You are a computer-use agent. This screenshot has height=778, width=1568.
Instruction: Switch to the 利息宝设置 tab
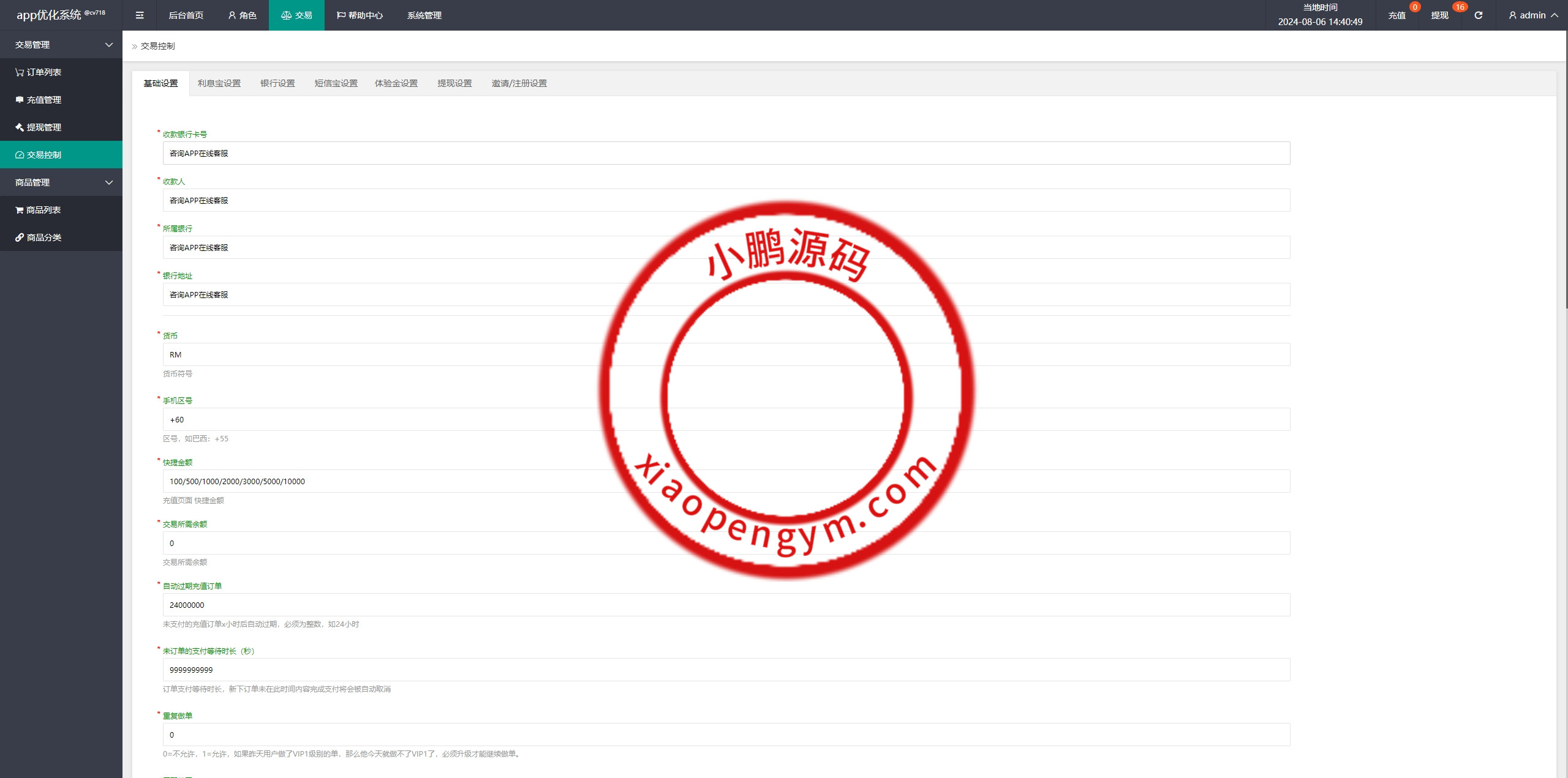coord(219,83)
